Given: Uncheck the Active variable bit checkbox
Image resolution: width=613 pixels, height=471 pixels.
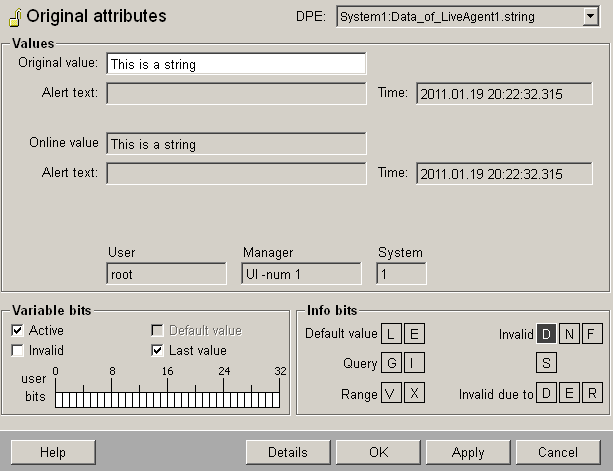Looking at the screenshot, I should [x=17, y=331].
